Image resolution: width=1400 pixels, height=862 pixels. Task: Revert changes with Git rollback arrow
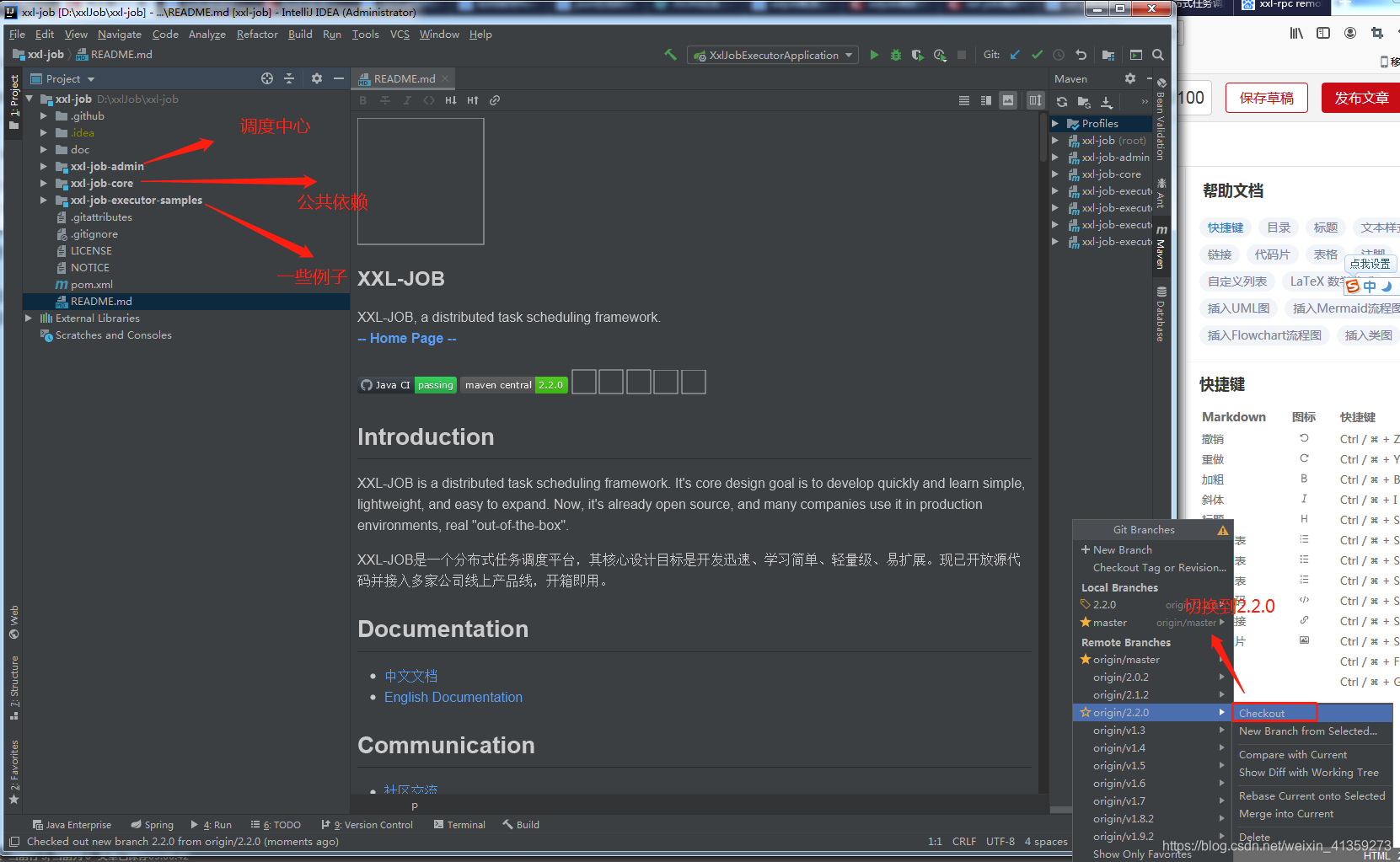pos(1081,55)
